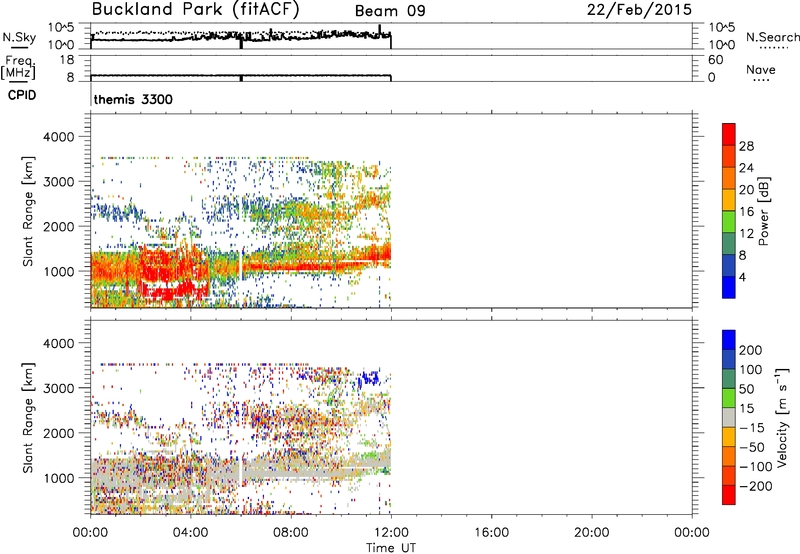The width and height of the screenshot is (800, 554).
Task: Click the '20:00' time axis tick label
Action: point(592,533)
